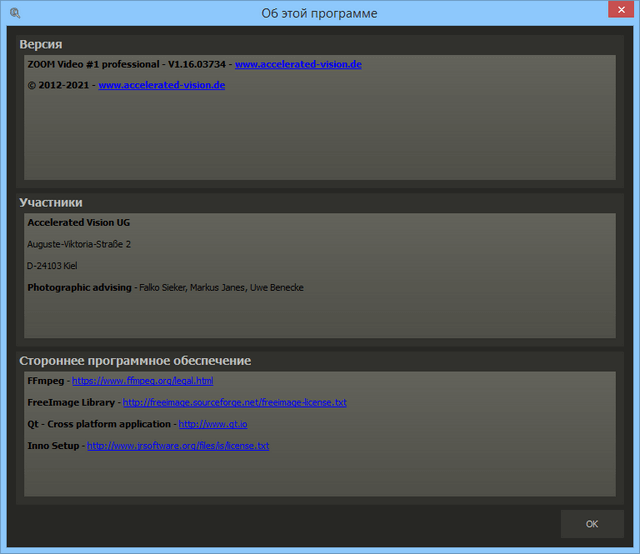The image size is (640, 554).
Task: Click the names 'Falko Sieker, Markus Janes, Uwe Benecke'
Action: coord(221,288)
